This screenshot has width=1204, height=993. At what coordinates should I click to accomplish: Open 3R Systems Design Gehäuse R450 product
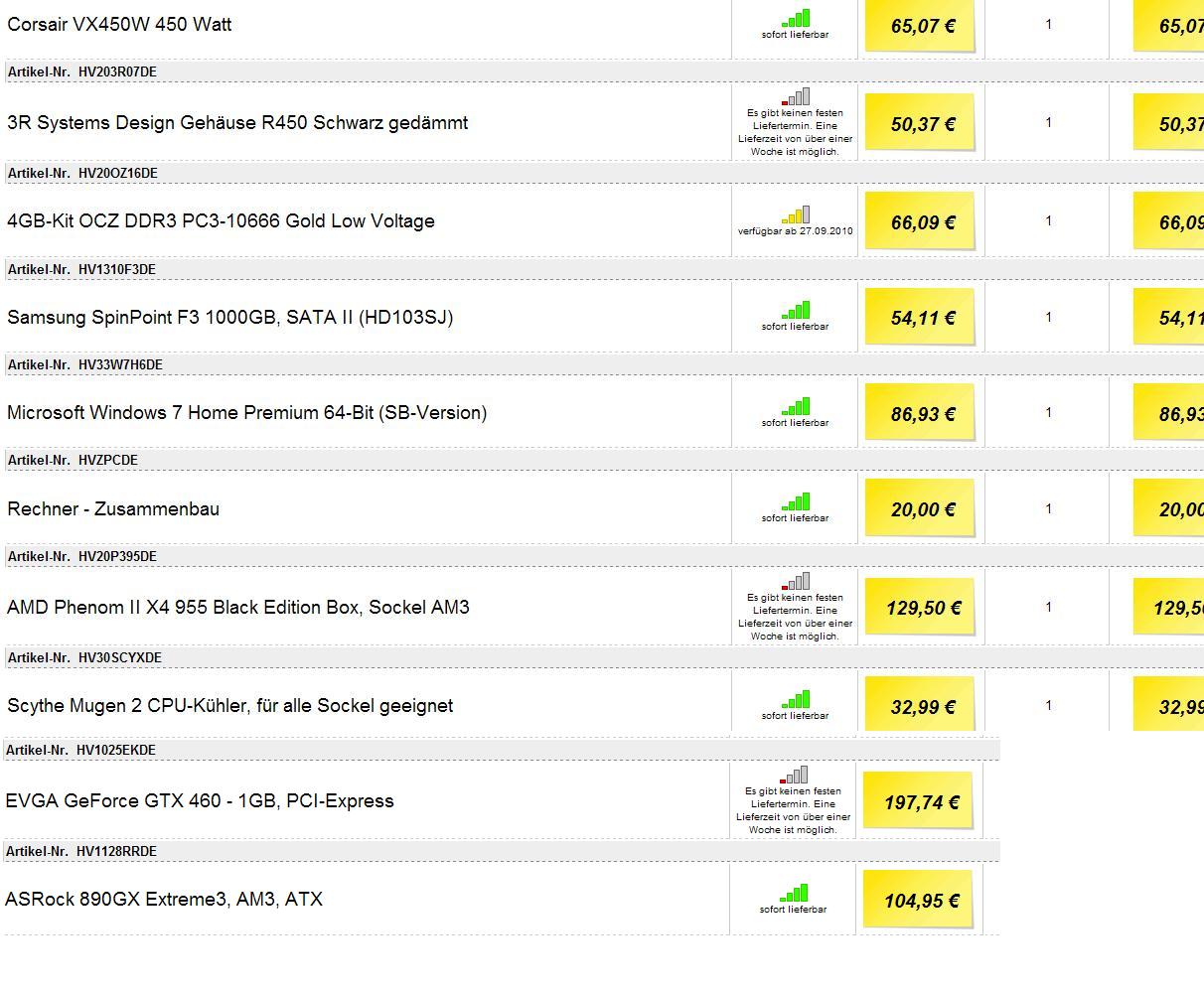237,123
